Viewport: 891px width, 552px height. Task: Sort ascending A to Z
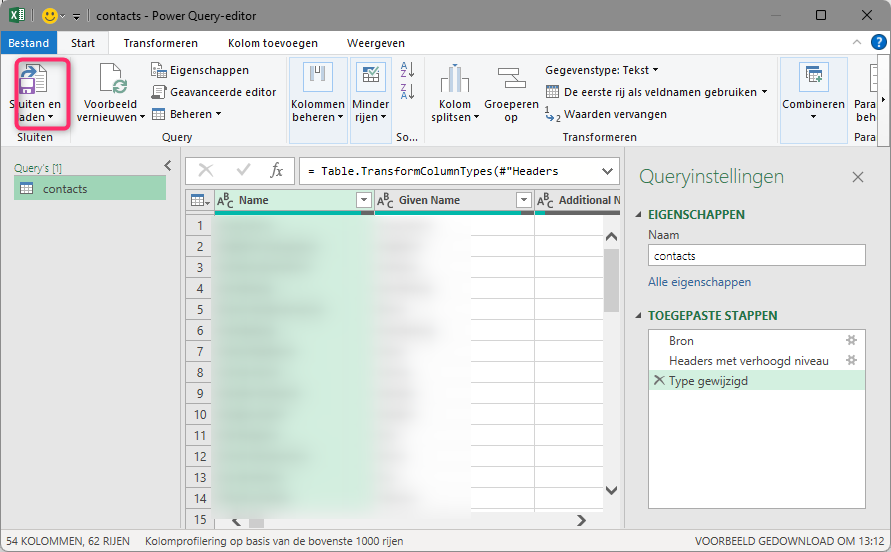[x=407, y=69]
